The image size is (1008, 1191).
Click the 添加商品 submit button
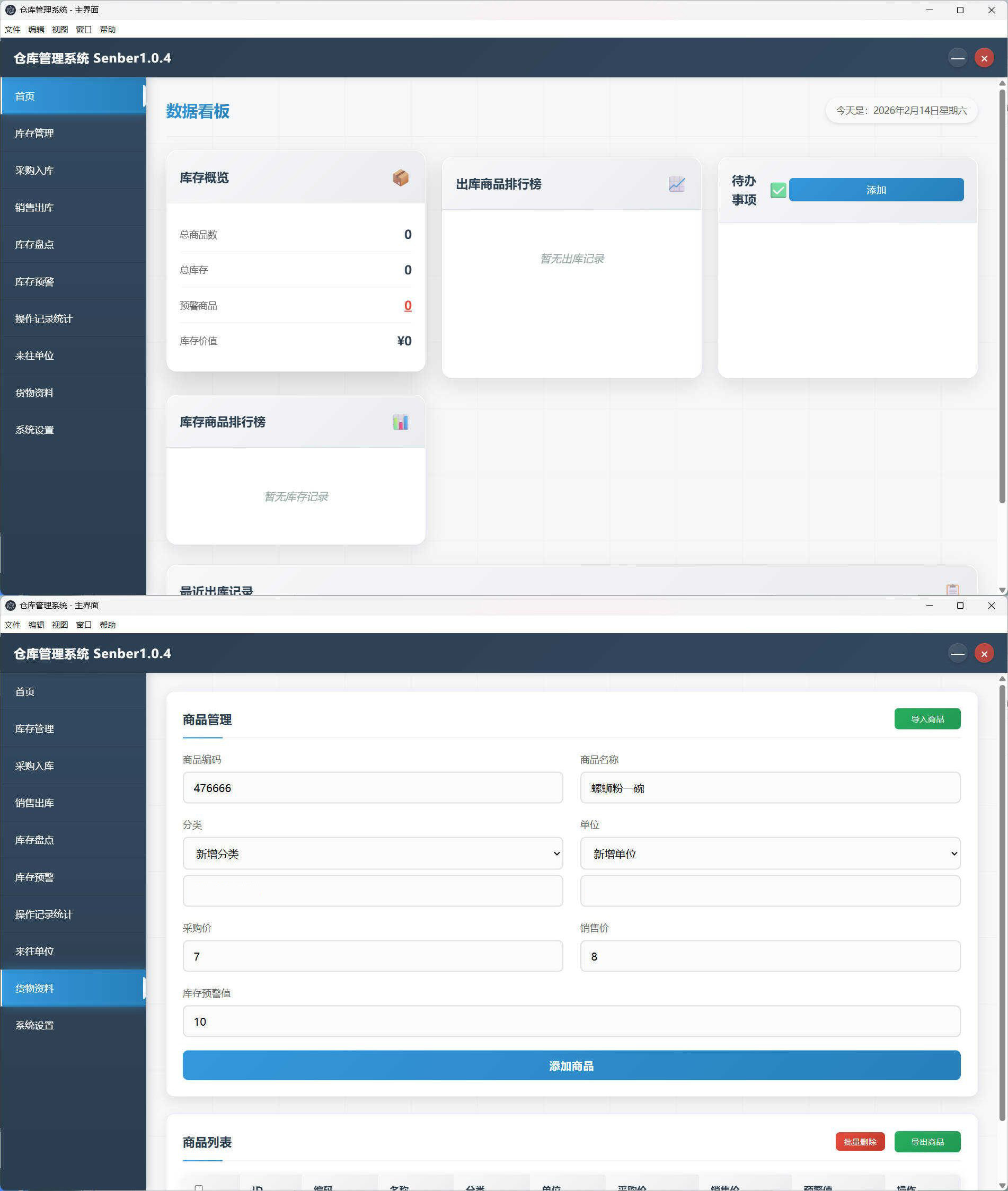click(x=571, y=1065)
